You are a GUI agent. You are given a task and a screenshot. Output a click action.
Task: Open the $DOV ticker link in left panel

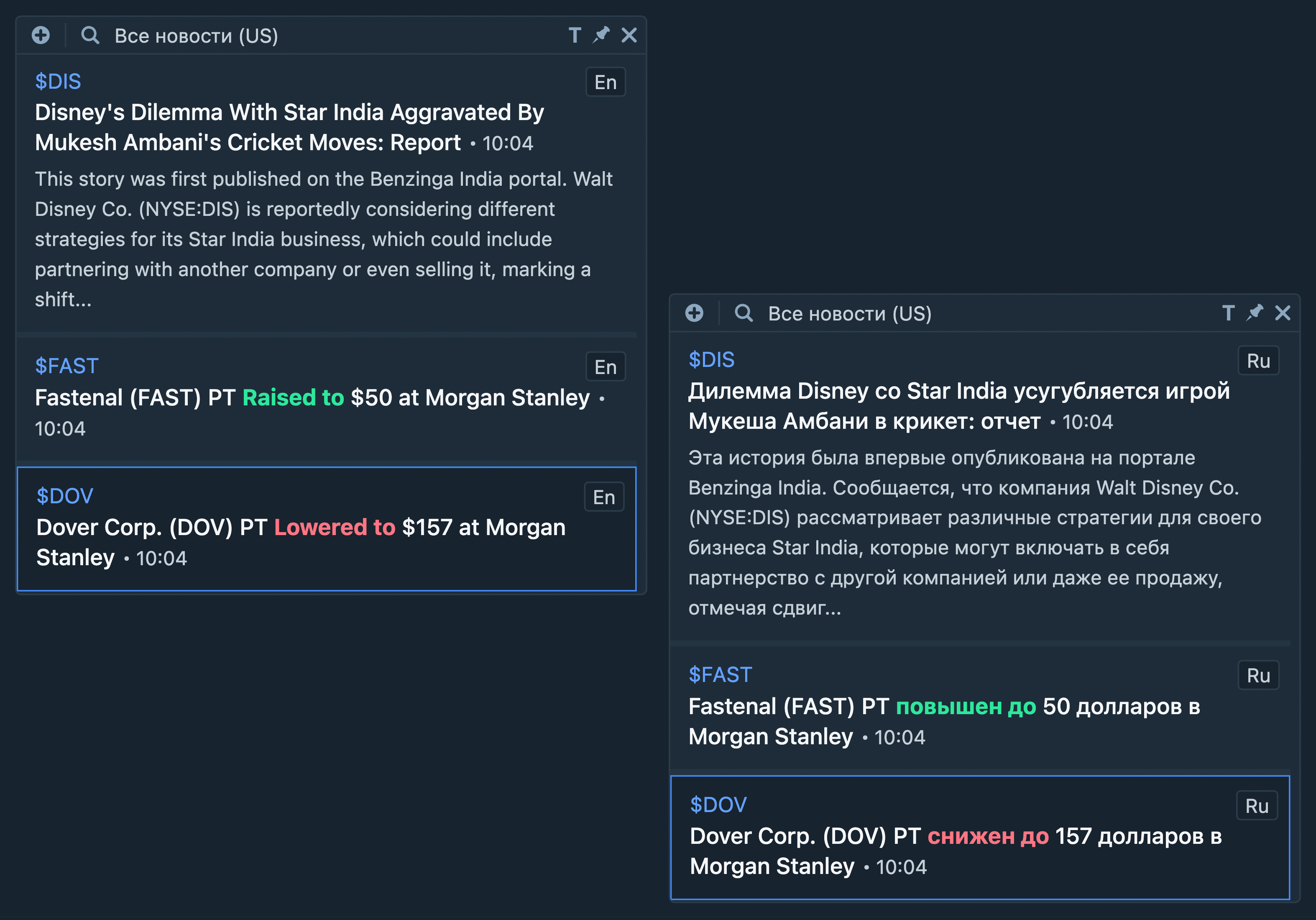65,496
